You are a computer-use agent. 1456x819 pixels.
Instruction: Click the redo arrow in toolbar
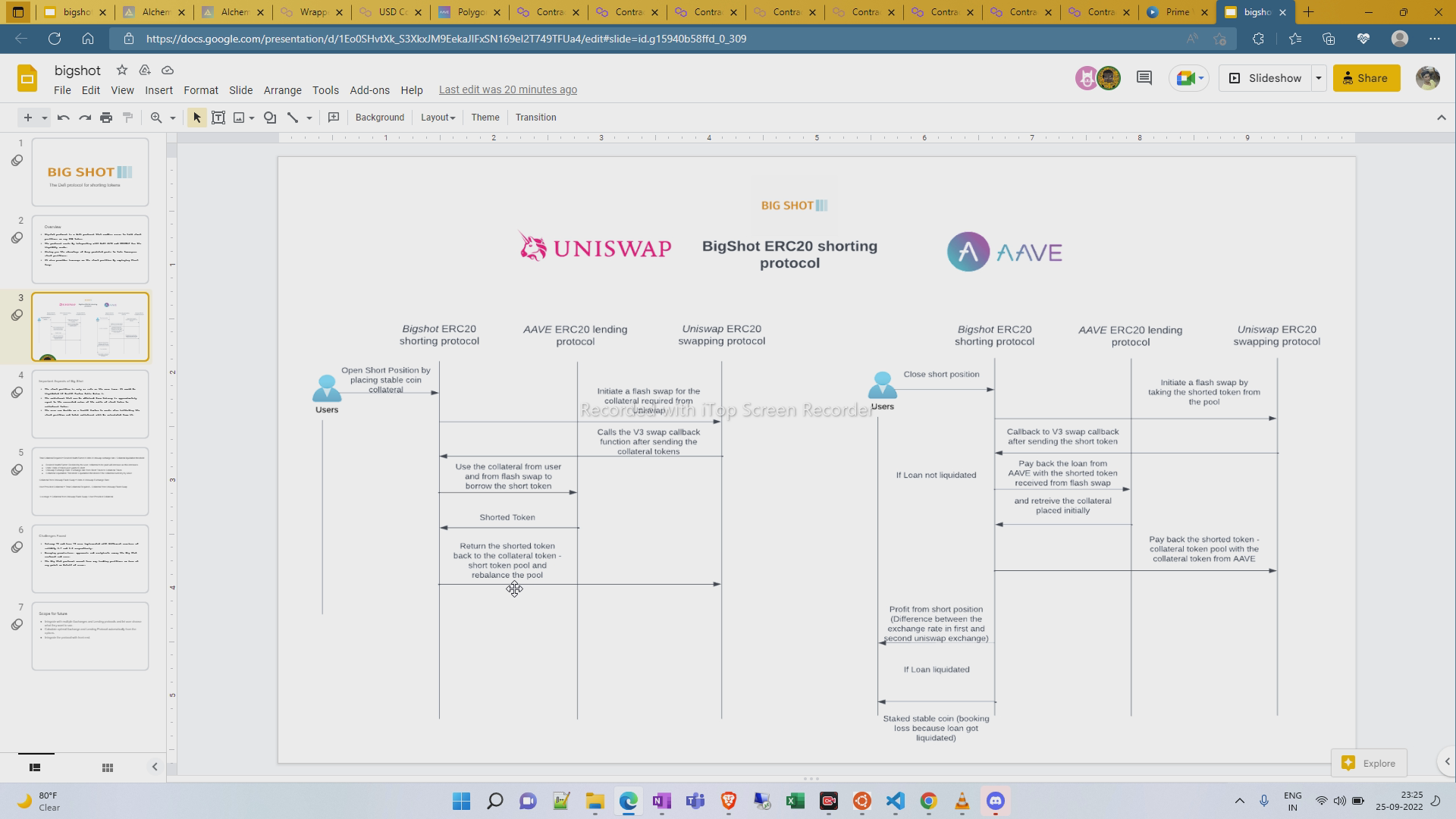[x=85, y=118]
